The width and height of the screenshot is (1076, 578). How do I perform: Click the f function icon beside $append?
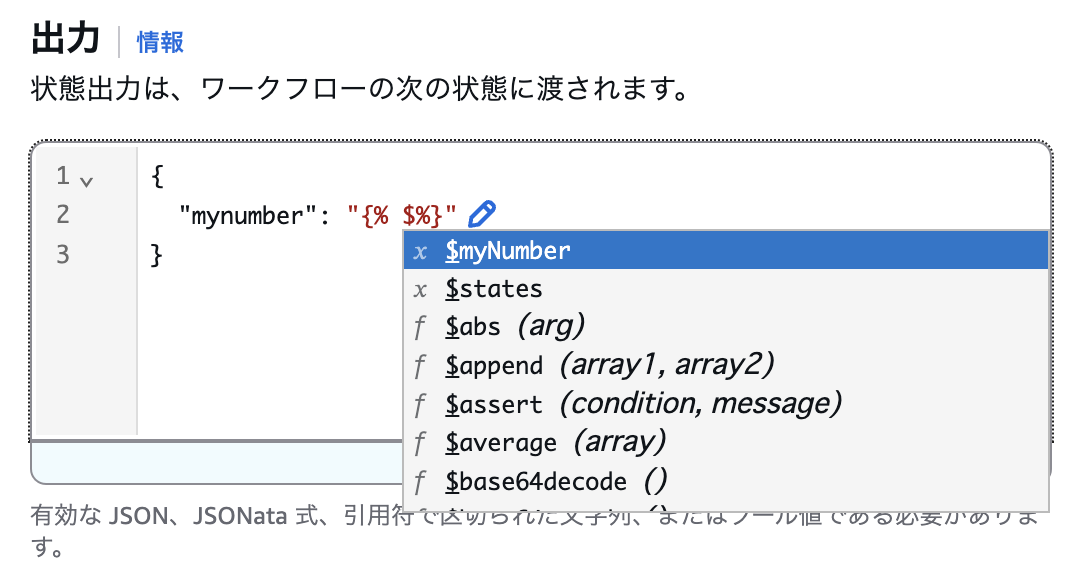click(421, 366)
